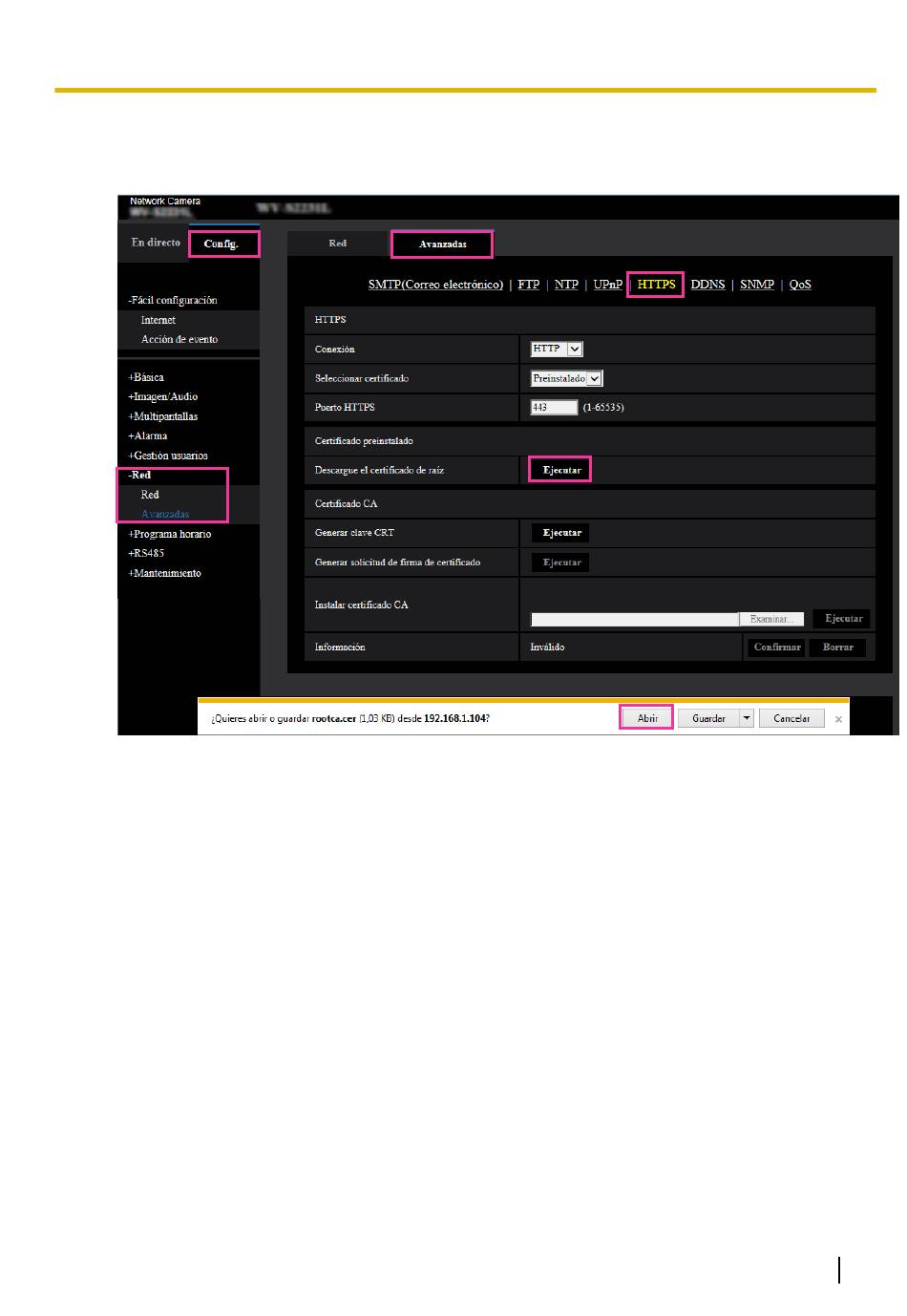
Task: Expand the +Básica menu
Action: [146, 377]
